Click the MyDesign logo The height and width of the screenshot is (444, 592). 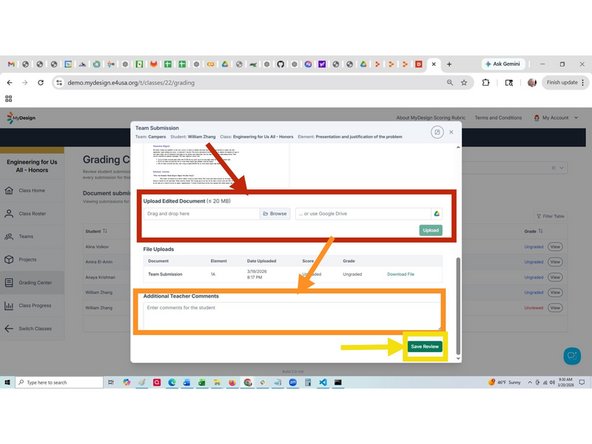(21, 118)
